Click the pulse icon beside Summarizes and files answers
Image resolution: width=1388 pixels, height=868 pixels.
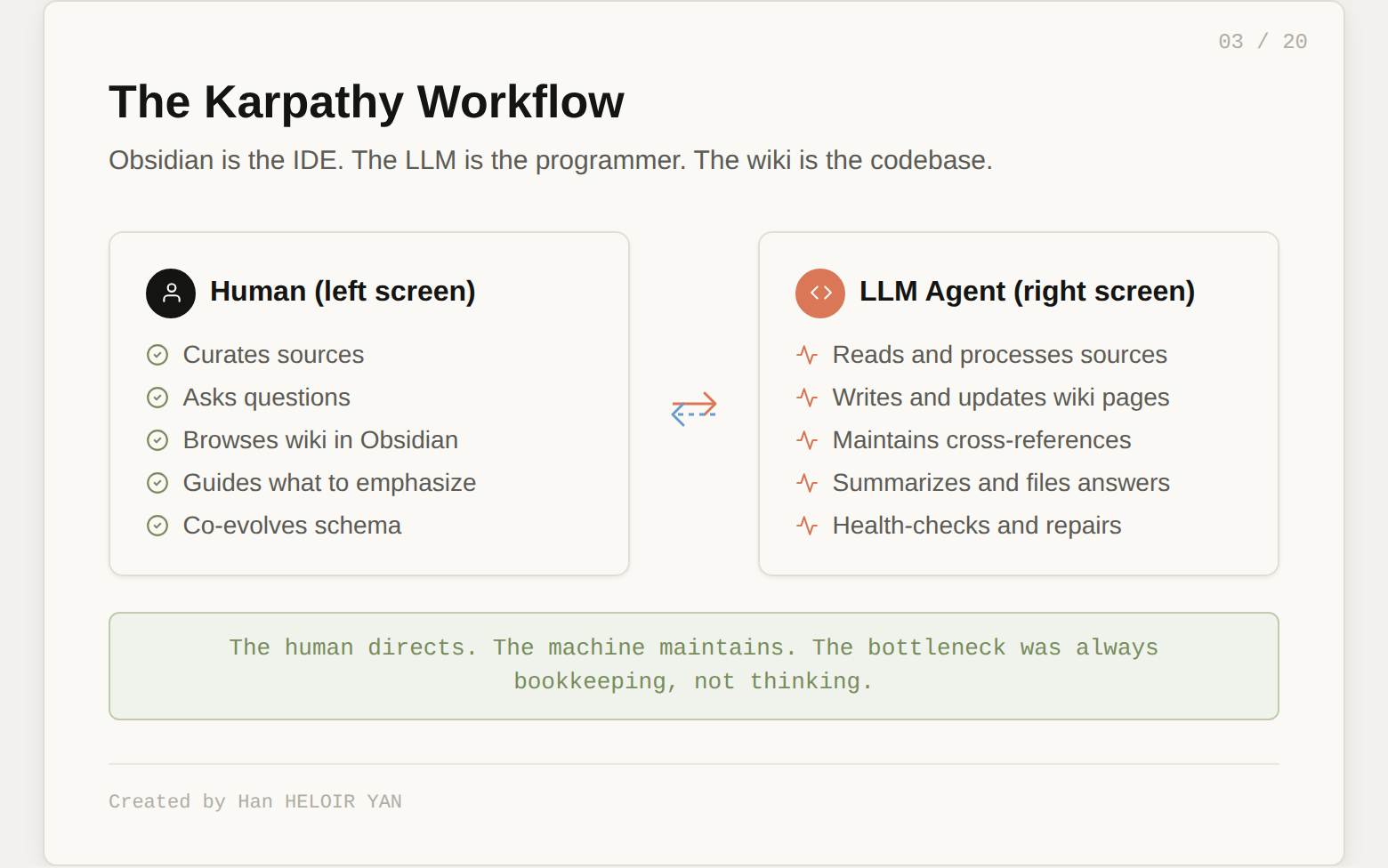click(x=807, y=483)
